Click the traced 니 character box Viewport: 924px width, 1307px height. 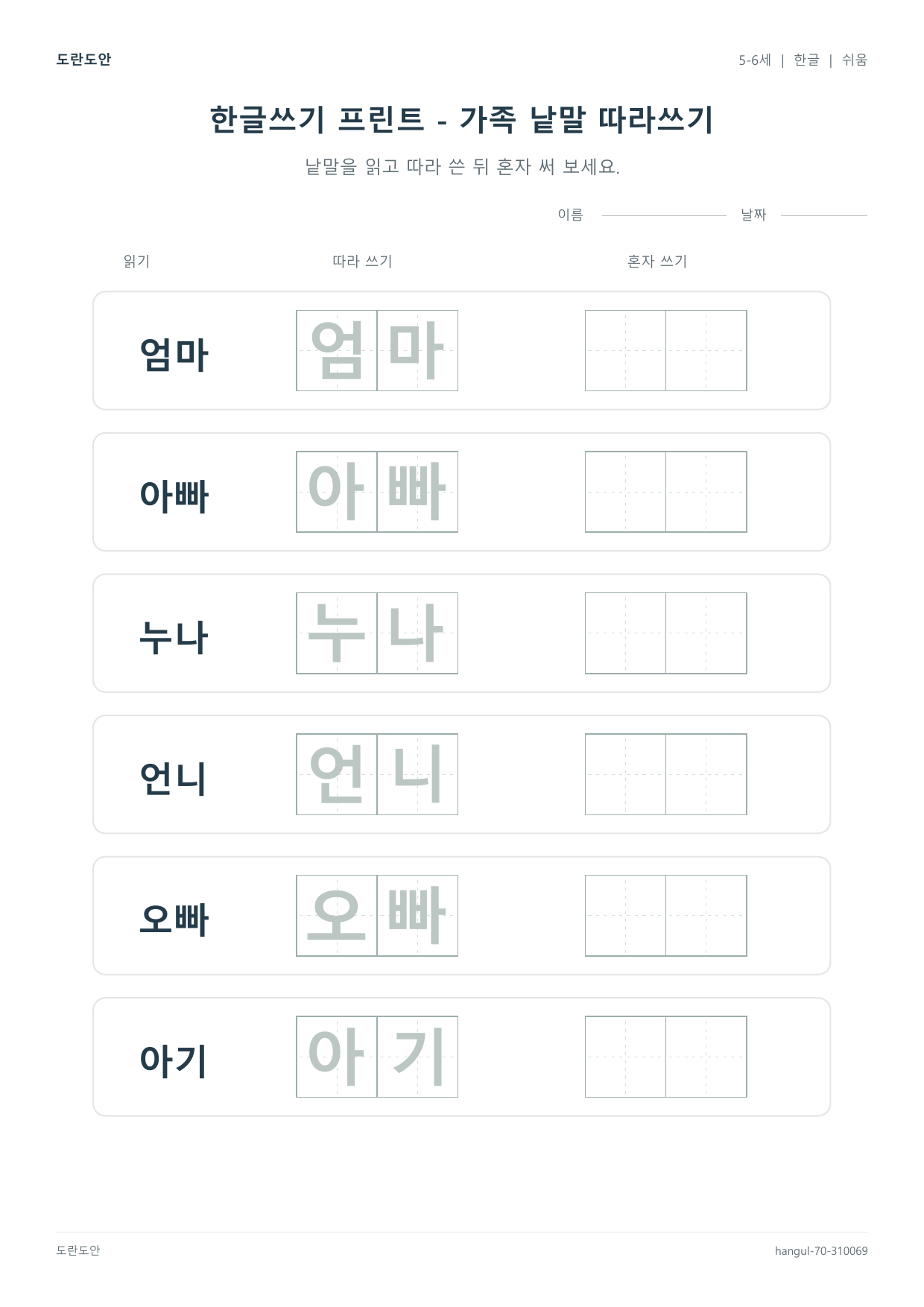tap(417, 774)
